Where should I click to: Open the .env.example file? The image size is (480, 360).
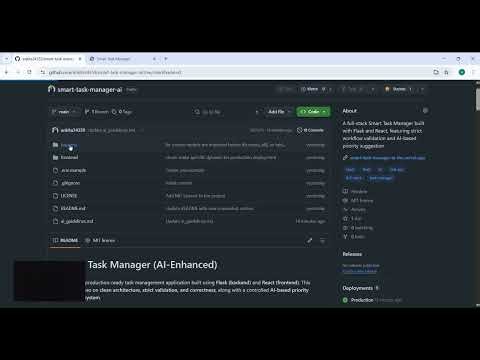(x=73, y=170)
